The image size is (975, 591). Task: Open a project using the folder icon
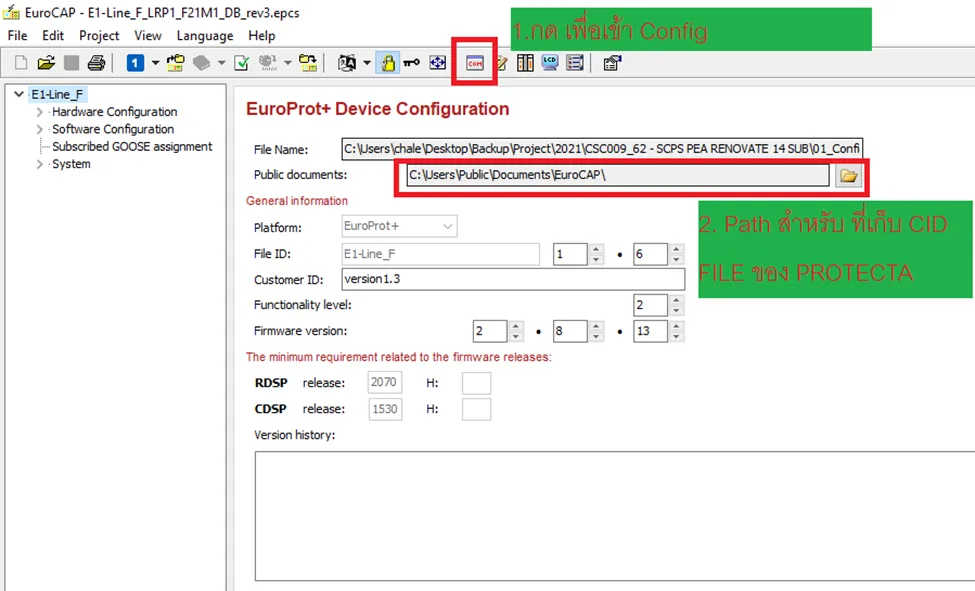click(46, 63)
